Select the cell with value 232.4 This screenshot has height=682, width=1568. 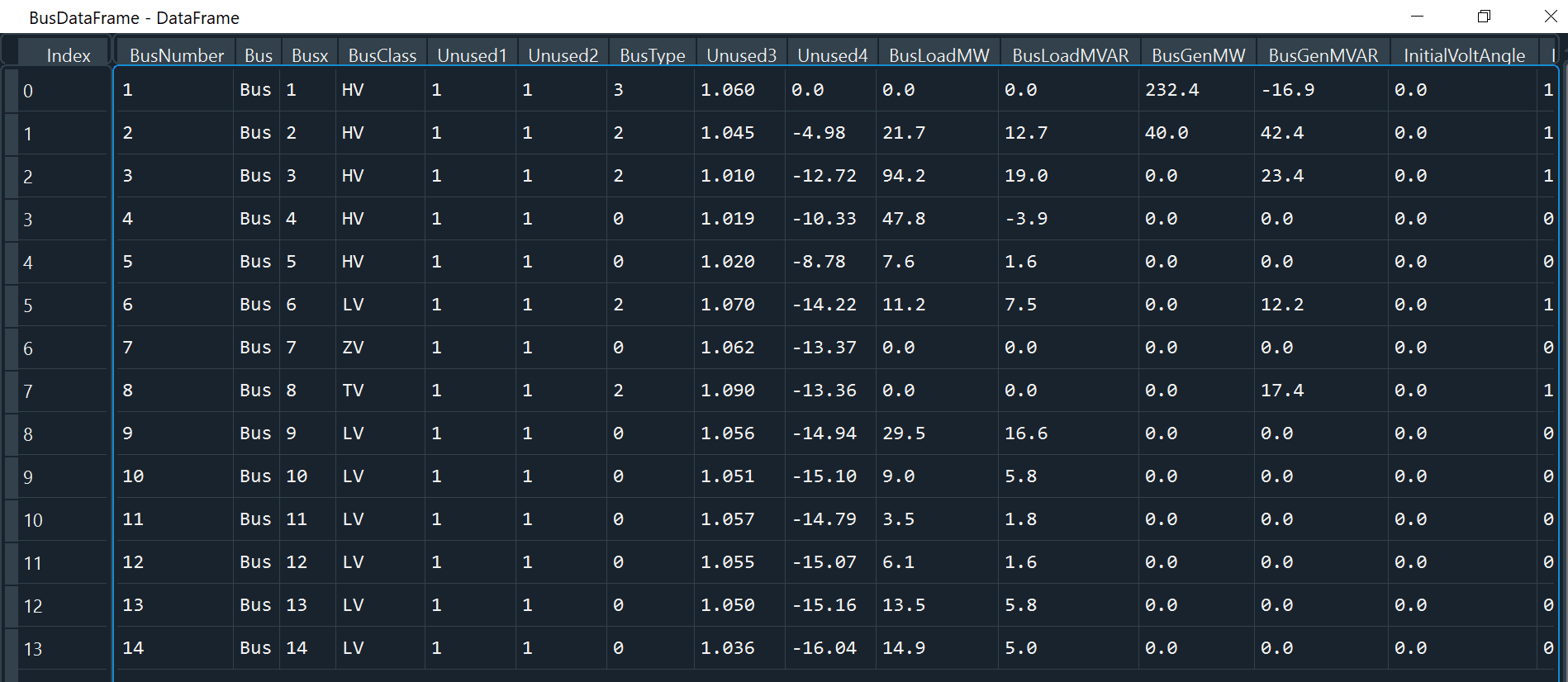click(1171, 90)
